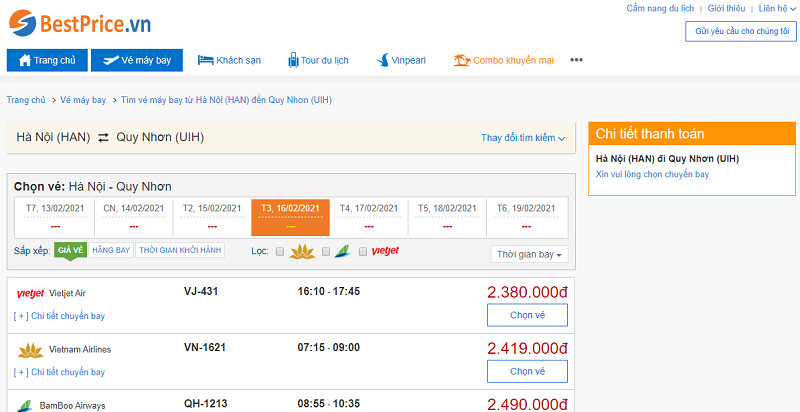The width and height of the screenshot is (800, 412).
Task: Expand Chi tiết chuyến bay for VN-1621
Action: tap(59, 372)
